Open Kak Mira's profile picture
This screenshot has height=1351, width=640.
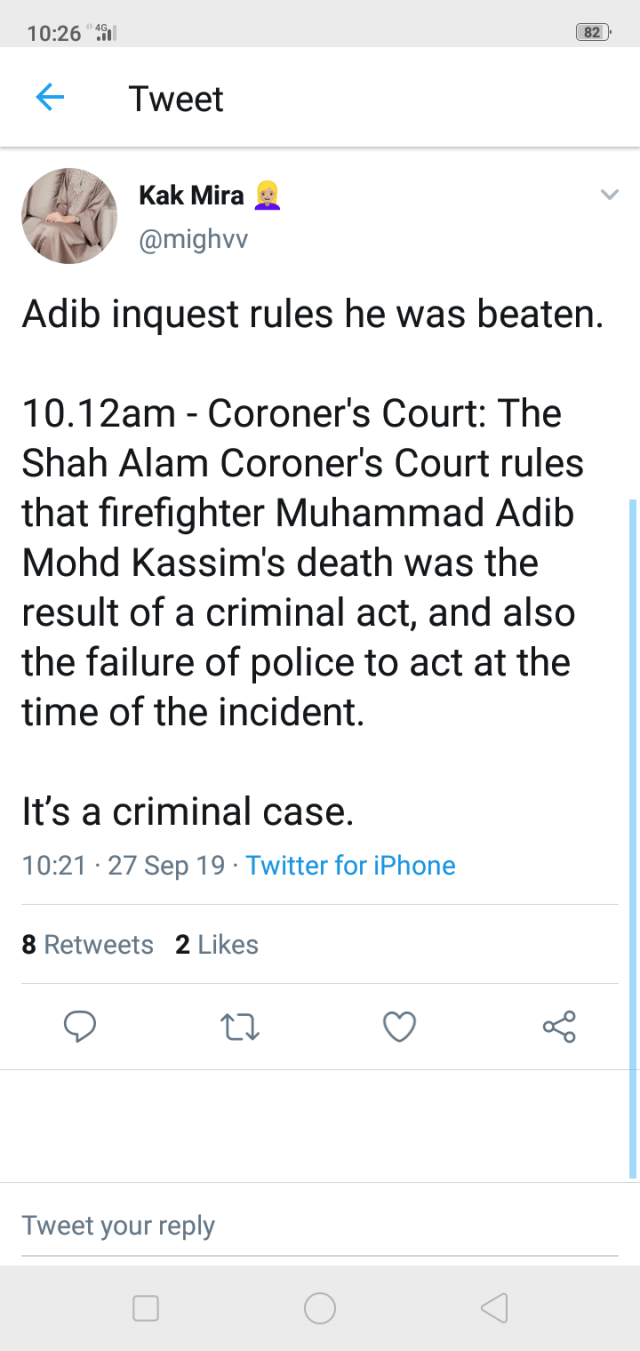click(x=70, y=216)
